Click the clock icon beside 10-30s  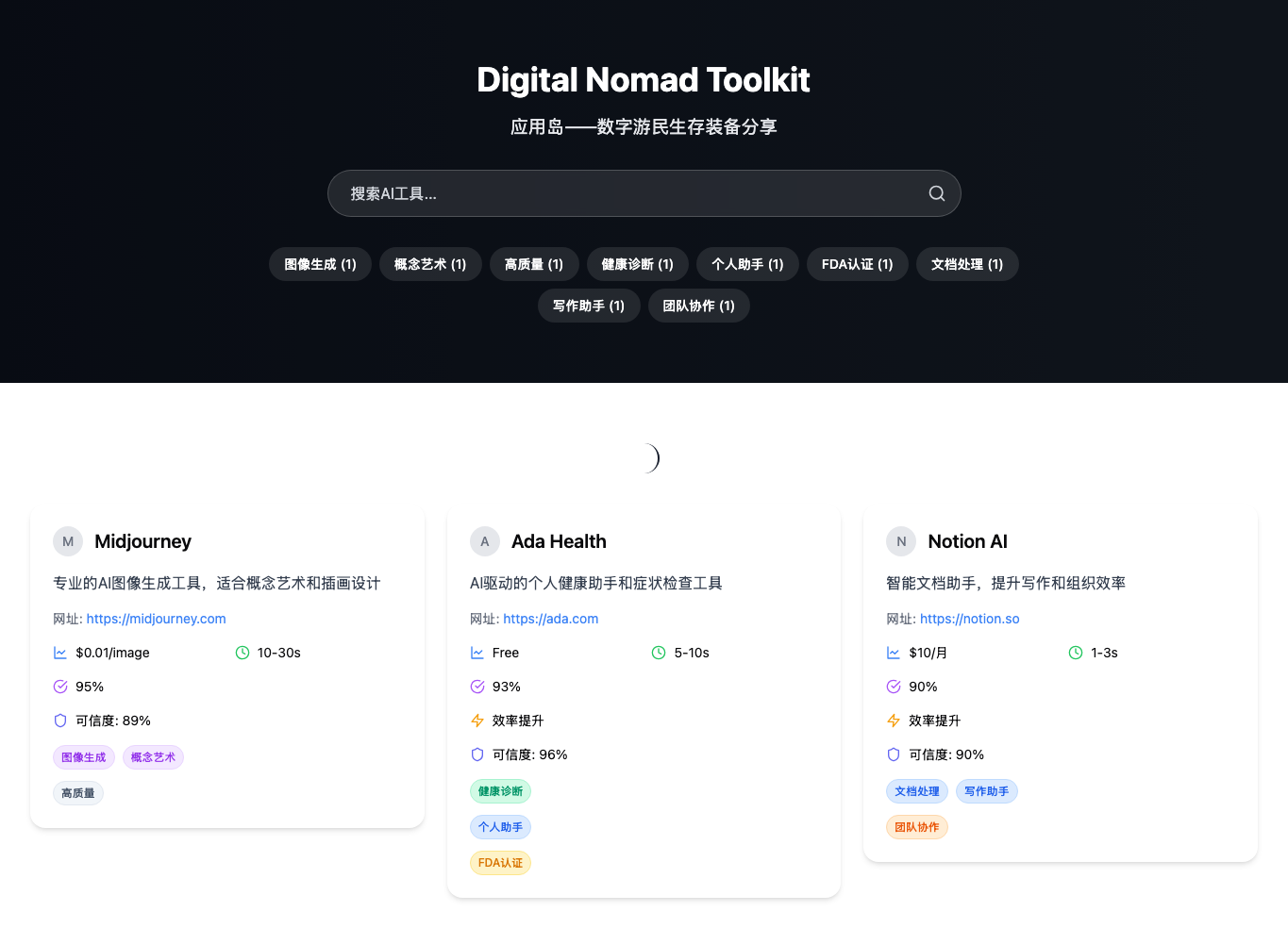243,652
